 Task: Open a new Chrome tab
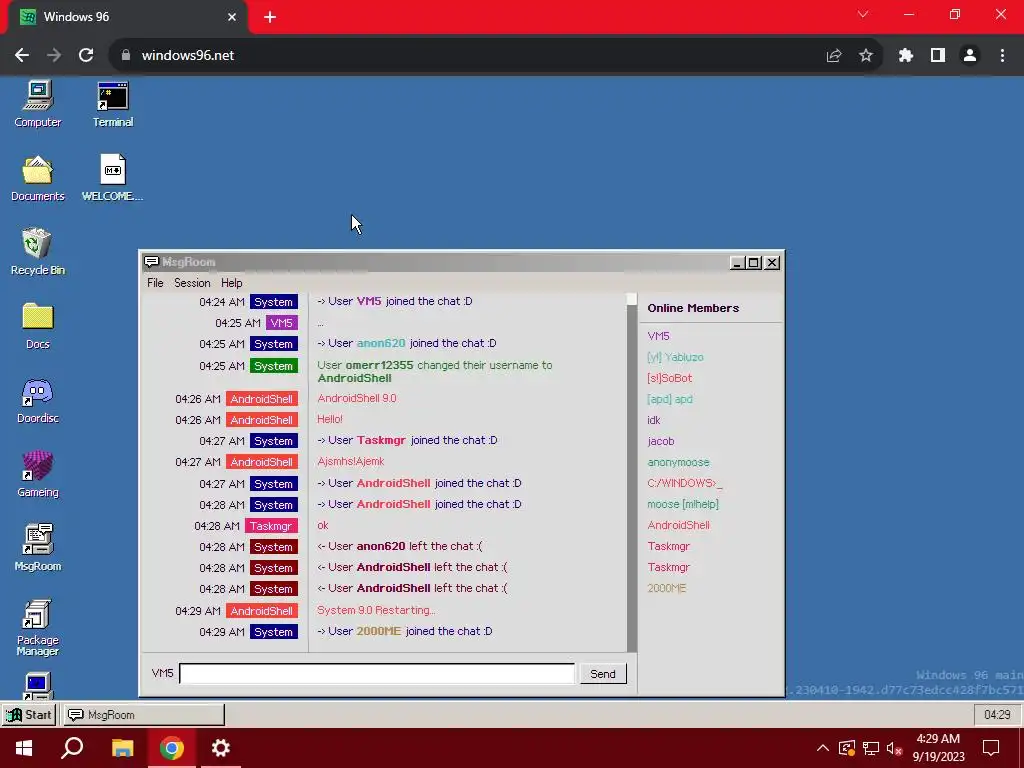(x=270, y=17)
